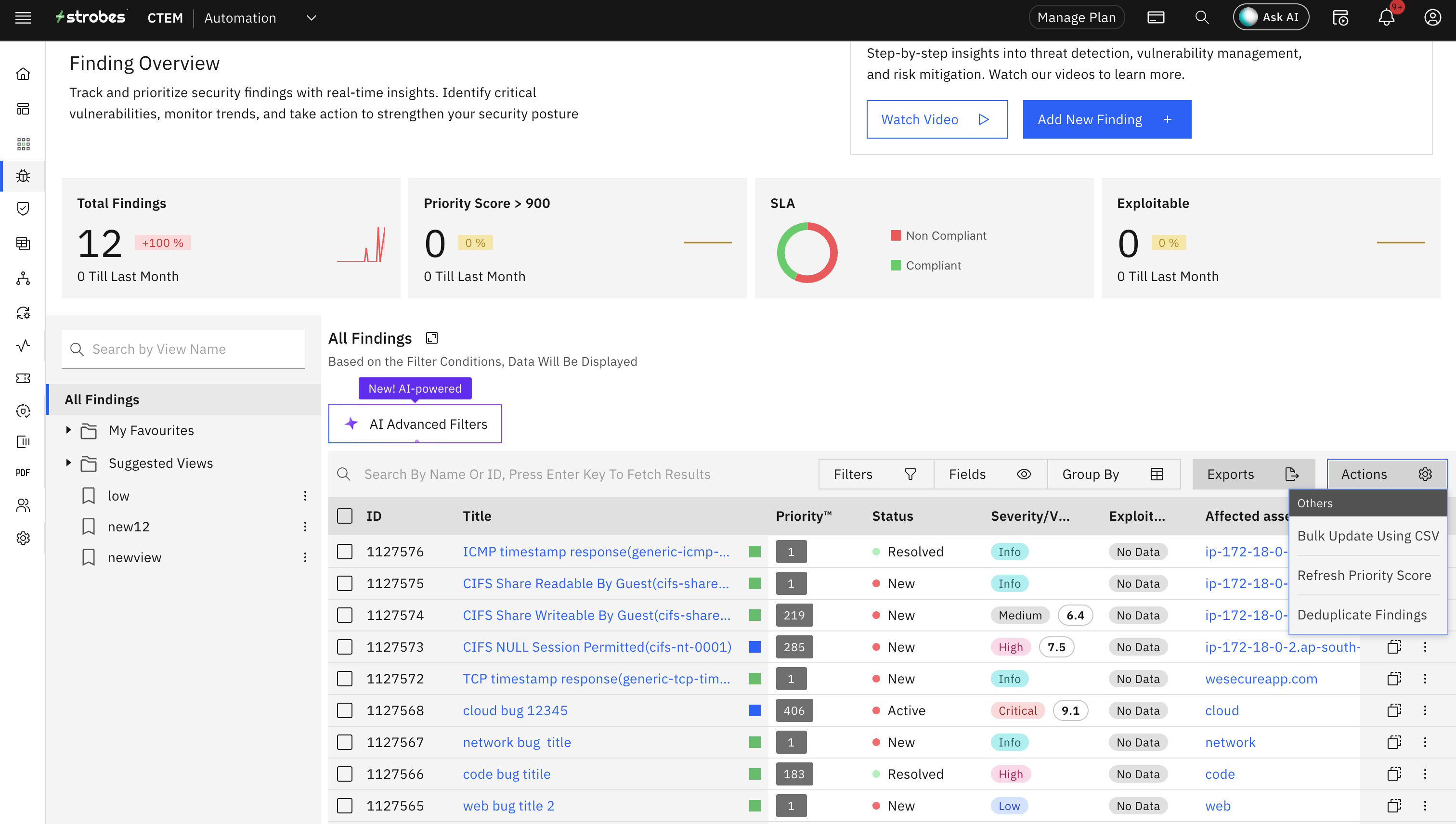The width and height of the screenshot is (1456, 824).
Task: Open user profile icon in header
Action: click(x=1432, y=17)
